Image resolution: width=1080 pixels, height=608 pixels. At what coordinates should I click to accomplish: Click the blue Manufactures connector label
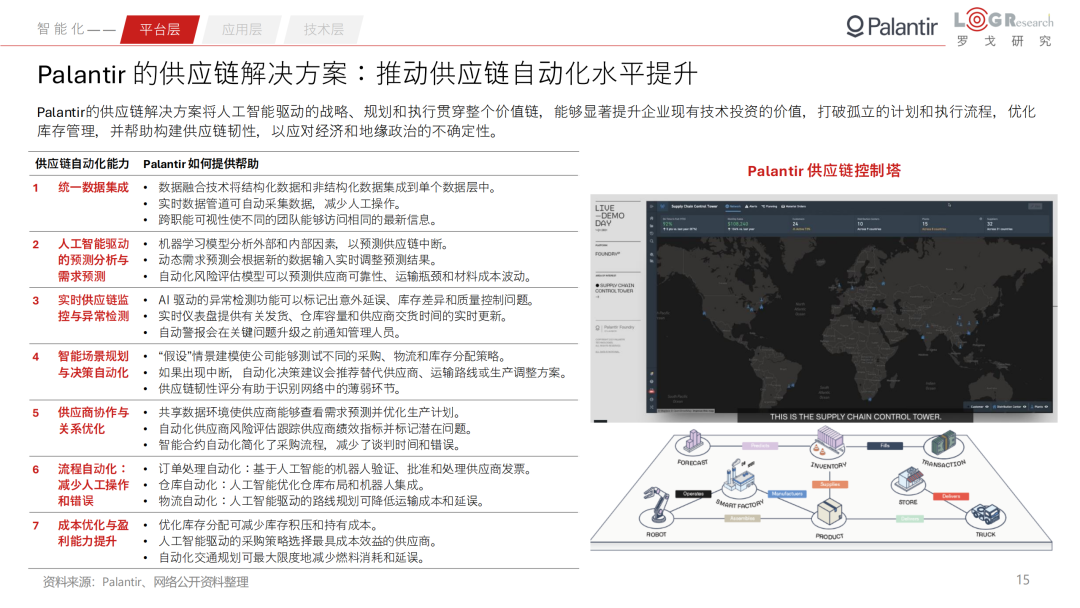tap(787, 494)
